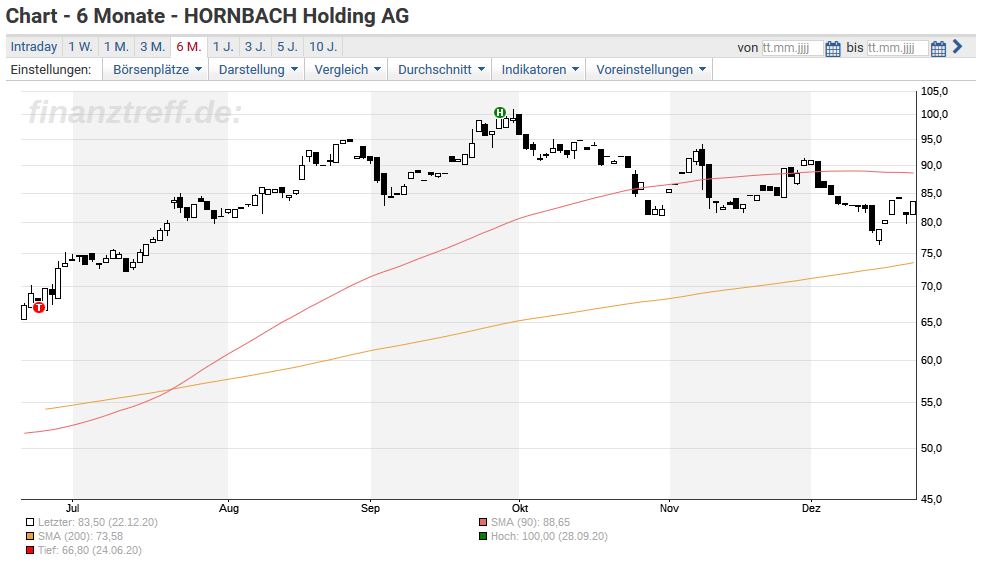Click the 'Aug' month label on axis
The image size is (983, 568).
point(229,508)
